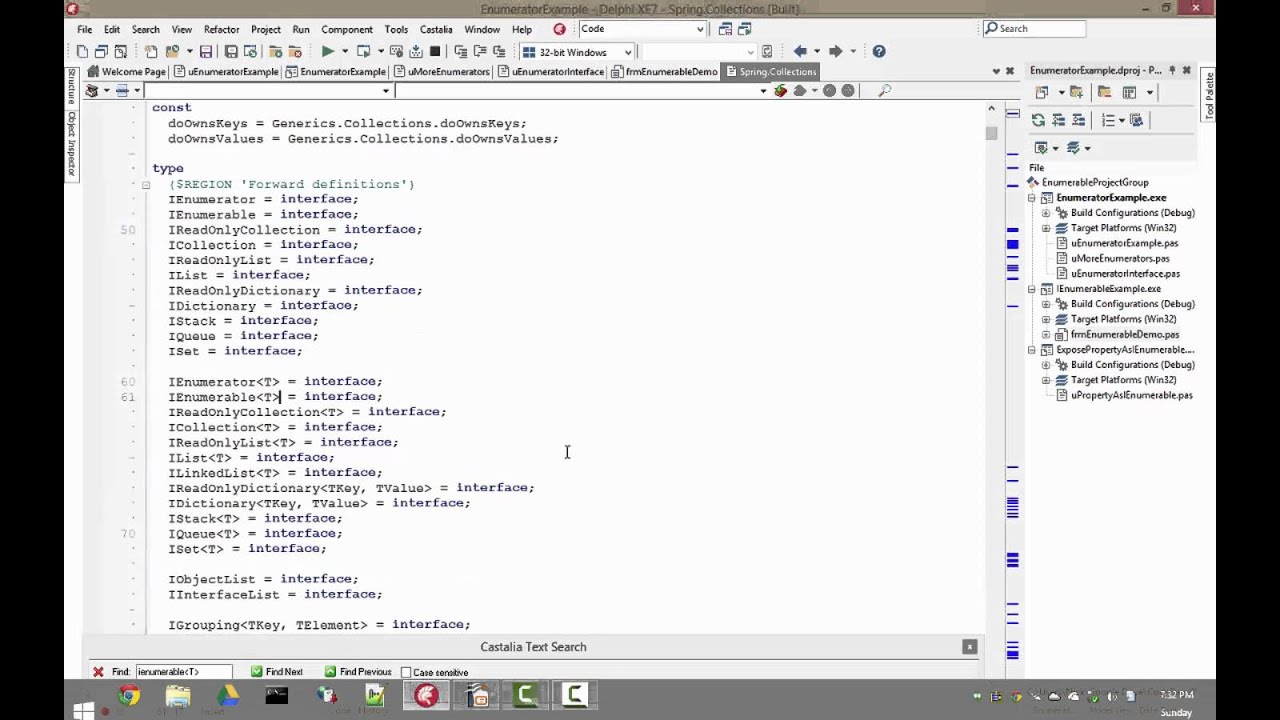The height and width of the screenshot is (720, 1280).
Task: Collapse the ExposePropertyAsIEnumerable project node
Action: pyautogui.click(x=1032, y=350)
